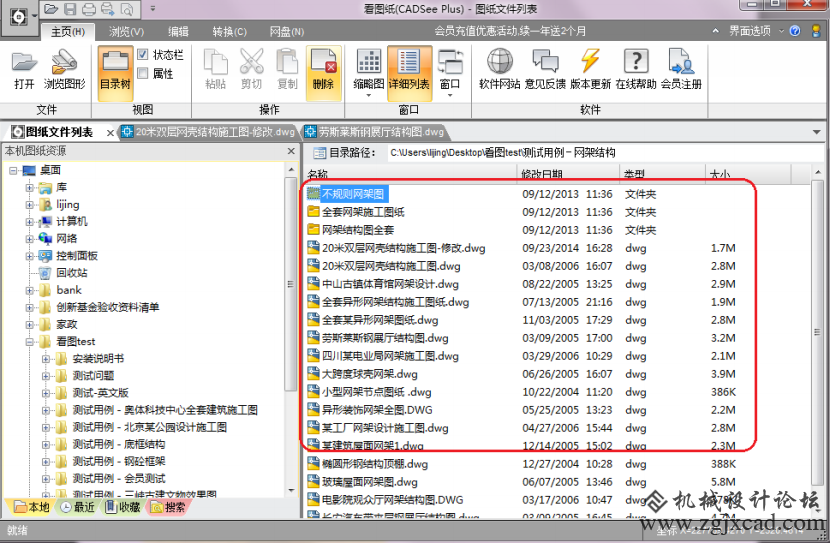Viewport: 832px width, 544px height.
Task: Click the 会员充值优惠活动 promotion link
Action: tap(510, 31)
